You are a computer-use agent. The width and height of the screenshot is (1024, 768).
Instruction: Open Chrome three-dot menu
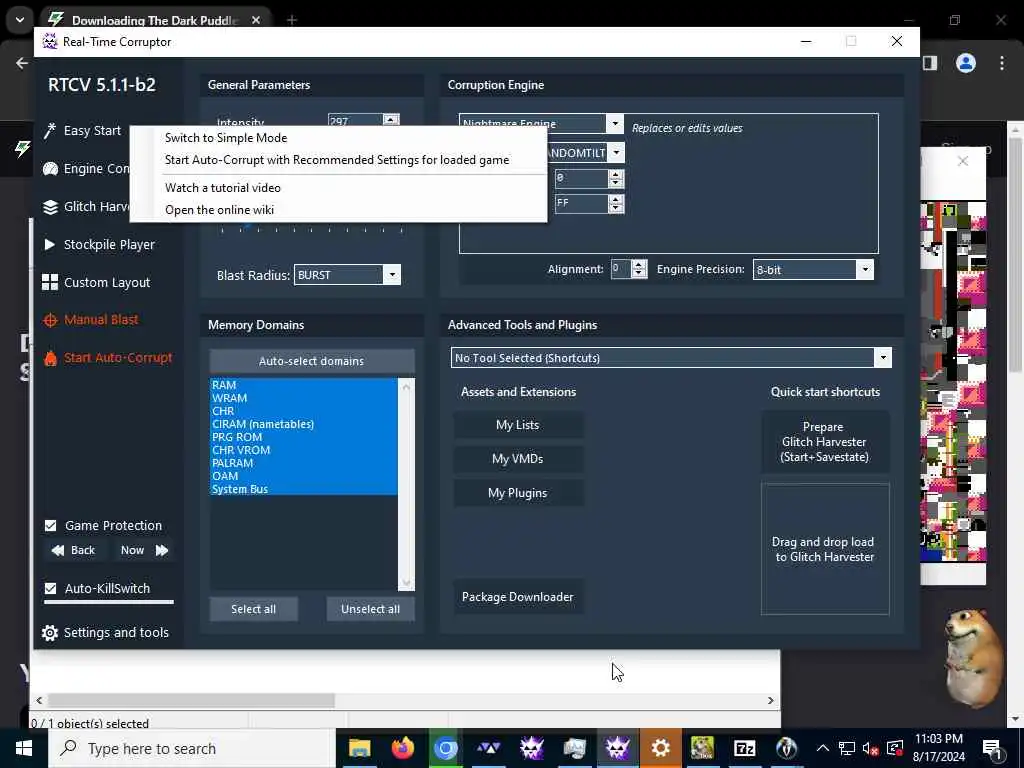pyautogui.click(x=1002, y=63)
